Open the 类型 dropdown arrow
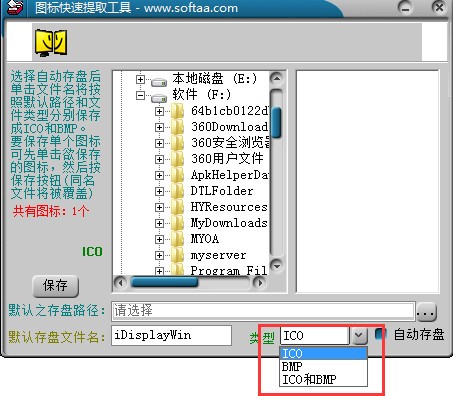Viewport: 453px width, 396px height. 359,335
